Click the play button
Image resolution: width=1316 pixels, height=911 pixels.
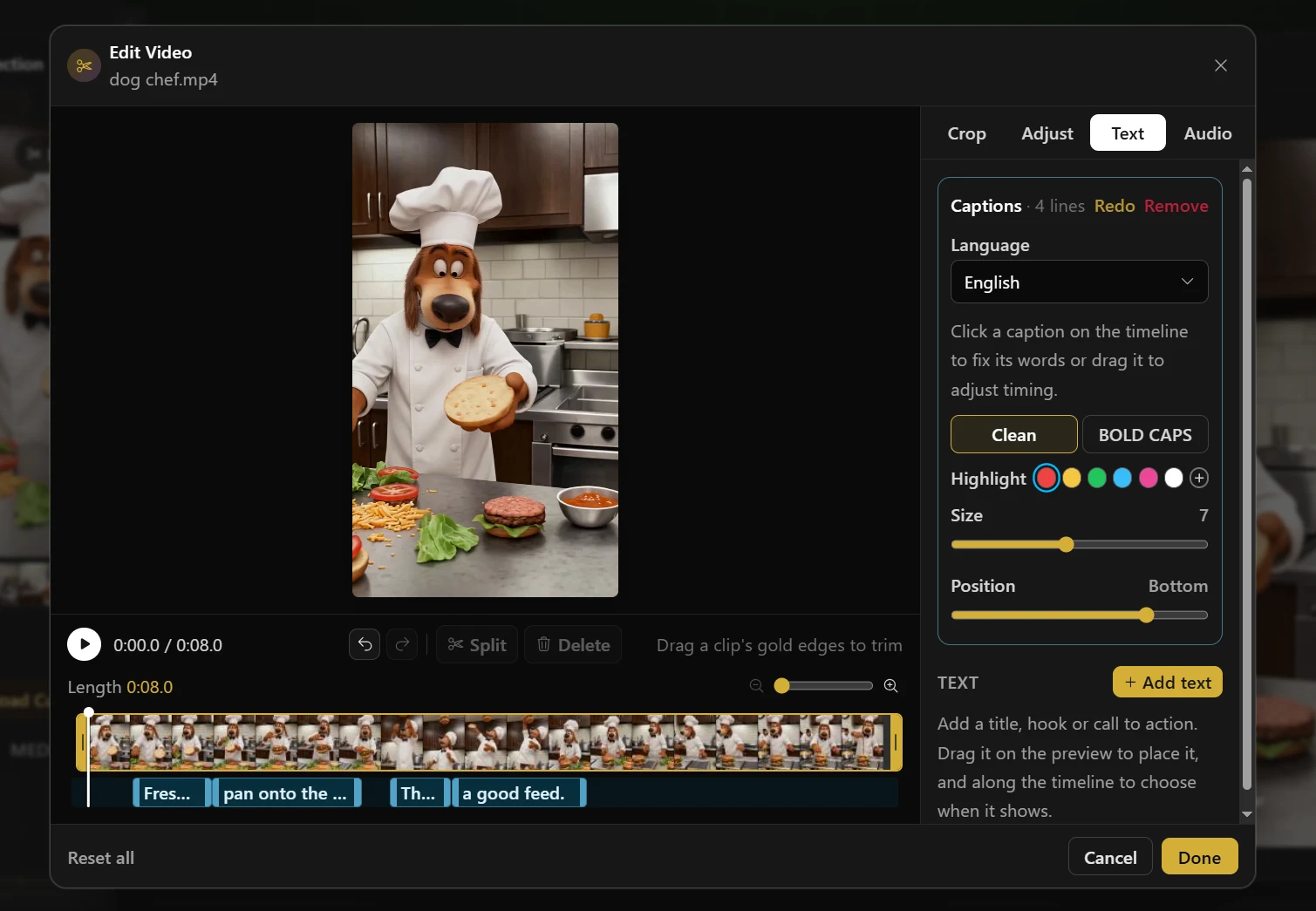pyautogui.click(x=84, y=645)
